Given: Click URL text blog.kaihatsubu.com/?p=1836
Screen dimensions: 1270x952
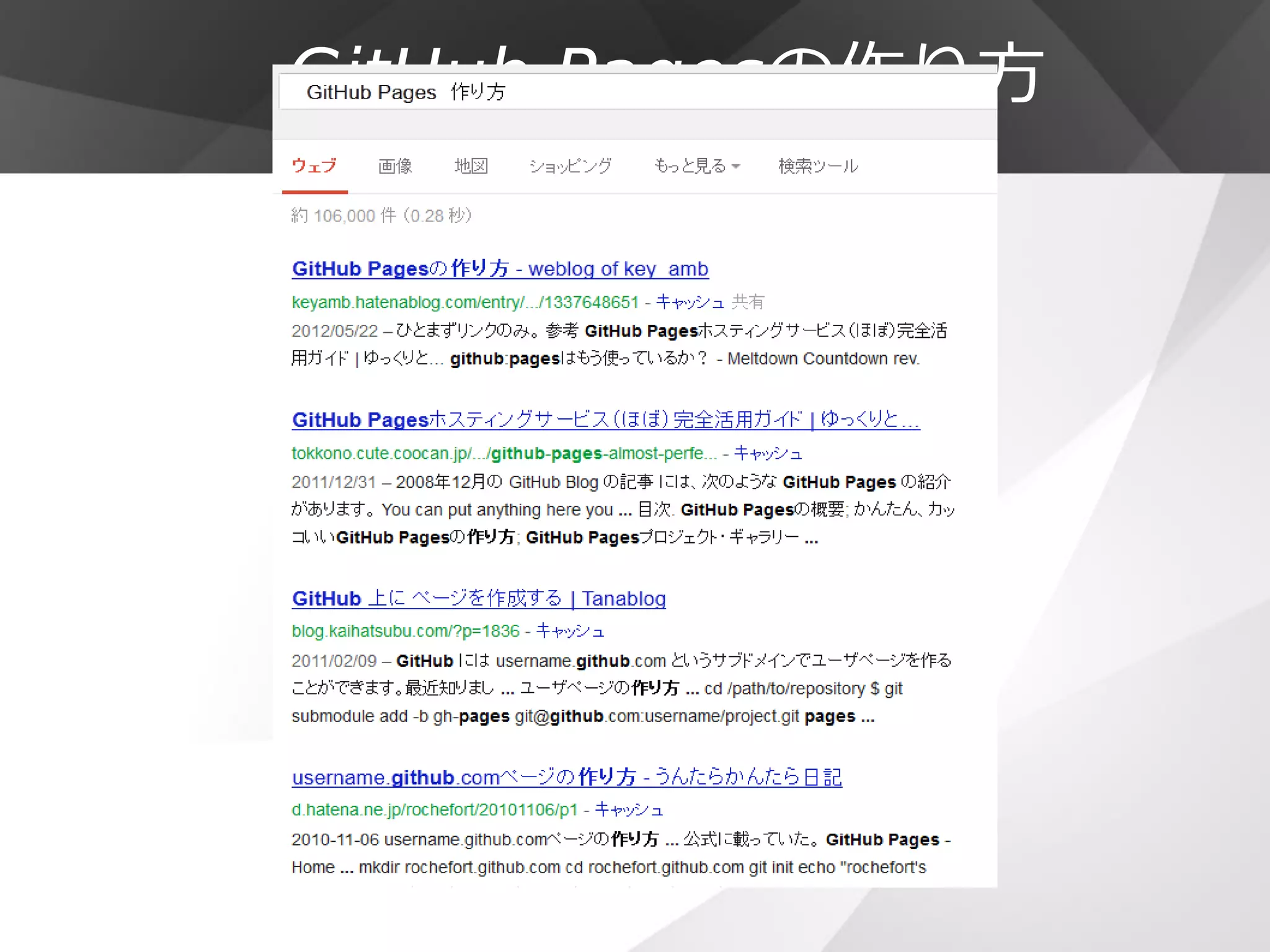Looking at the screenshot, I should (x=406, y=632).
